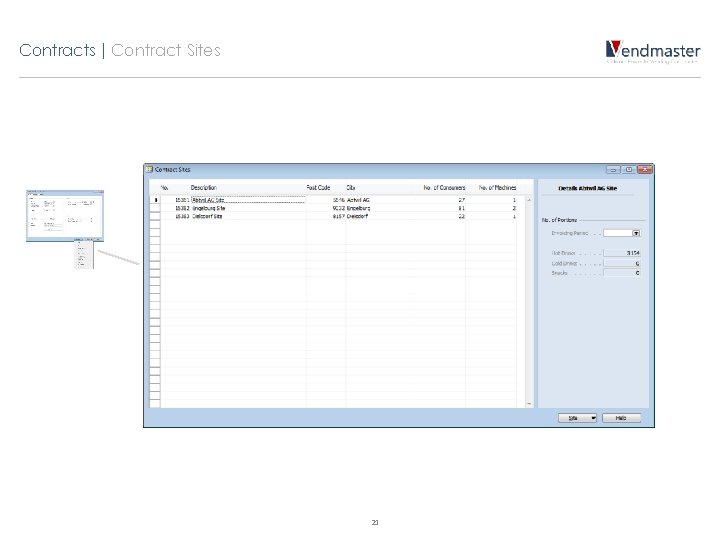Click the first row's site description field
Image resolution: width=720 pixels, height=540 pixels.
248,200
